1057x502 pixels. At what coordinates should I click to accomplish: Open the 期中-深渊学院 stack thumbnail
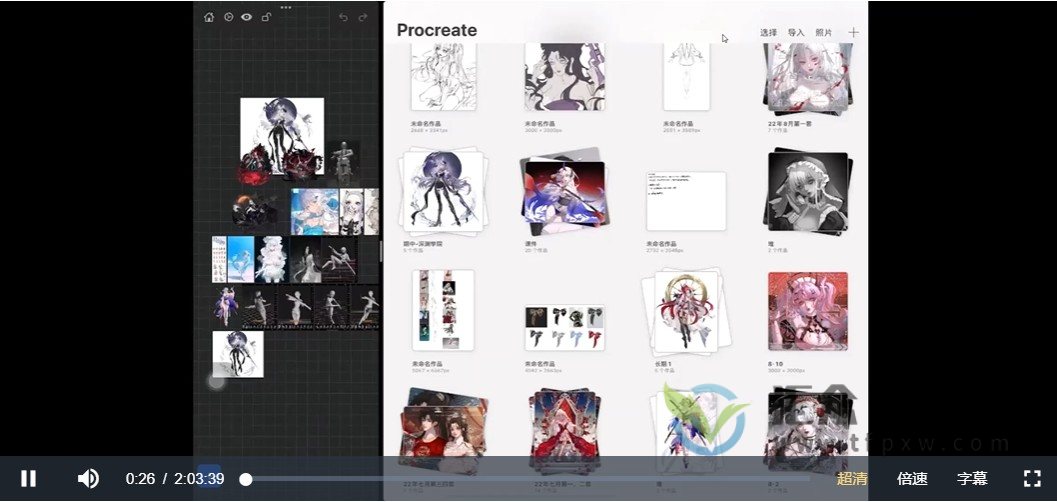[443, 192]
